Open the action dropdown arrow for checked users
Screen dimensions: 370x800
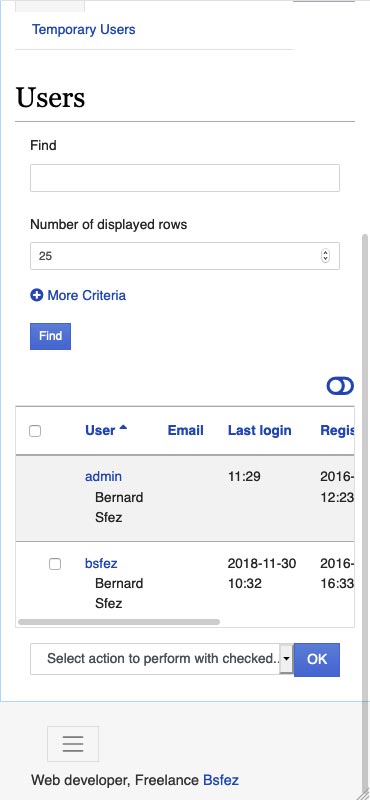(286, 659)
